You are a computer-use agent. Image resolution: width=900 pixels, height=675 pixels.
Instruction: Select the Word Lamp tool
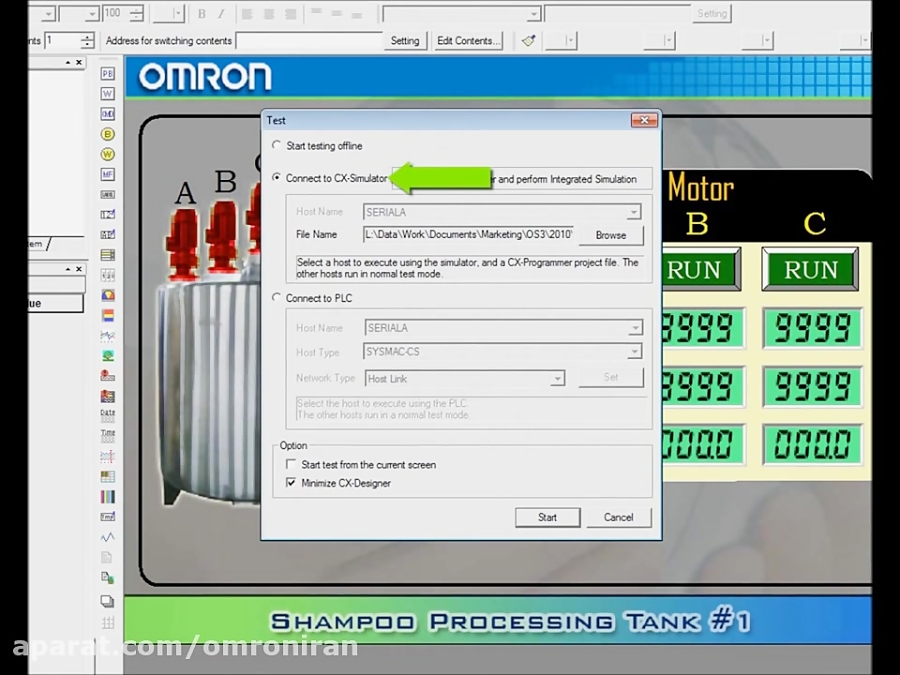[x=107, y=153]
